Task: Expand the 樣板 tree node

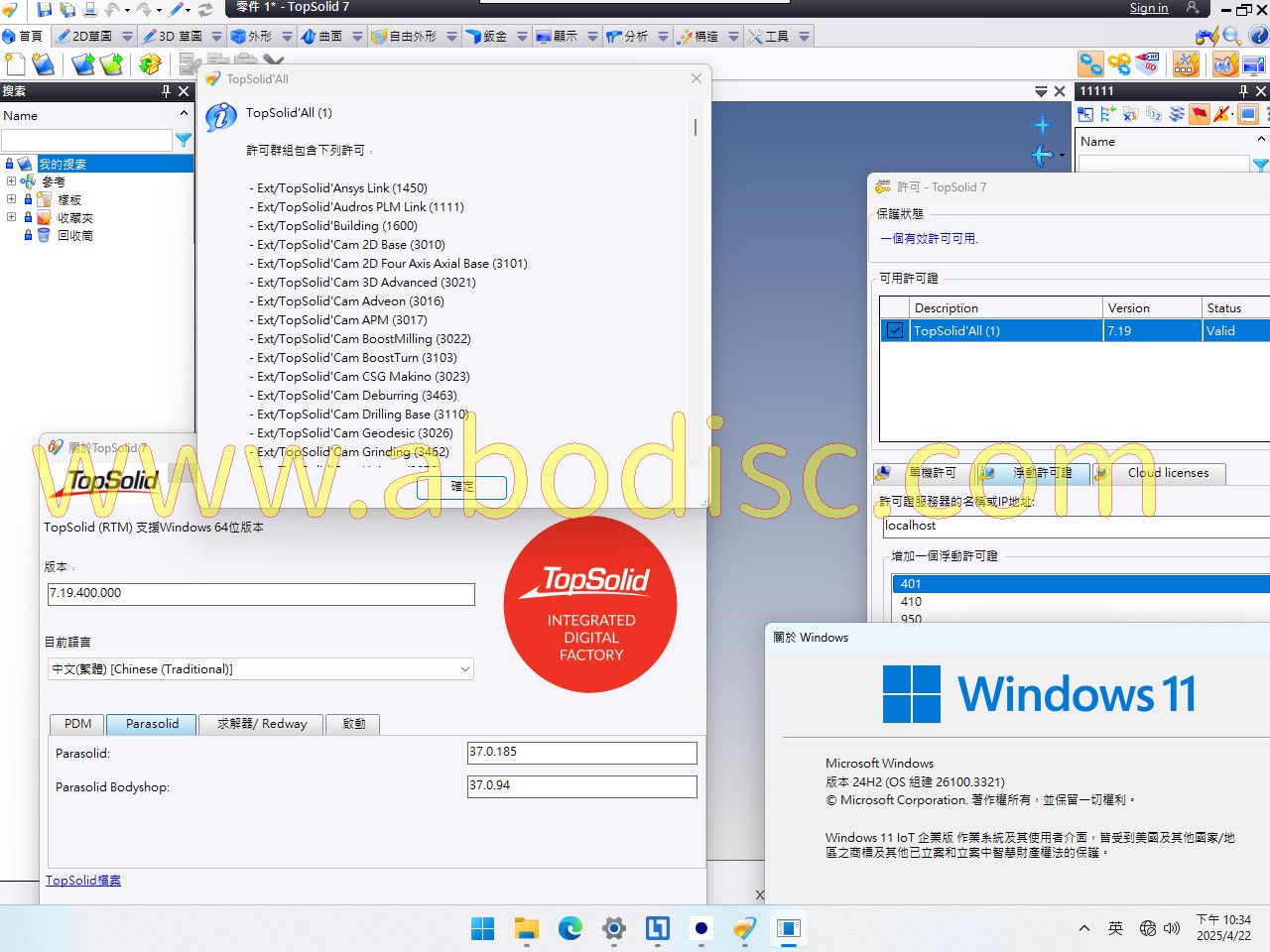Action: tap(11, 199)
